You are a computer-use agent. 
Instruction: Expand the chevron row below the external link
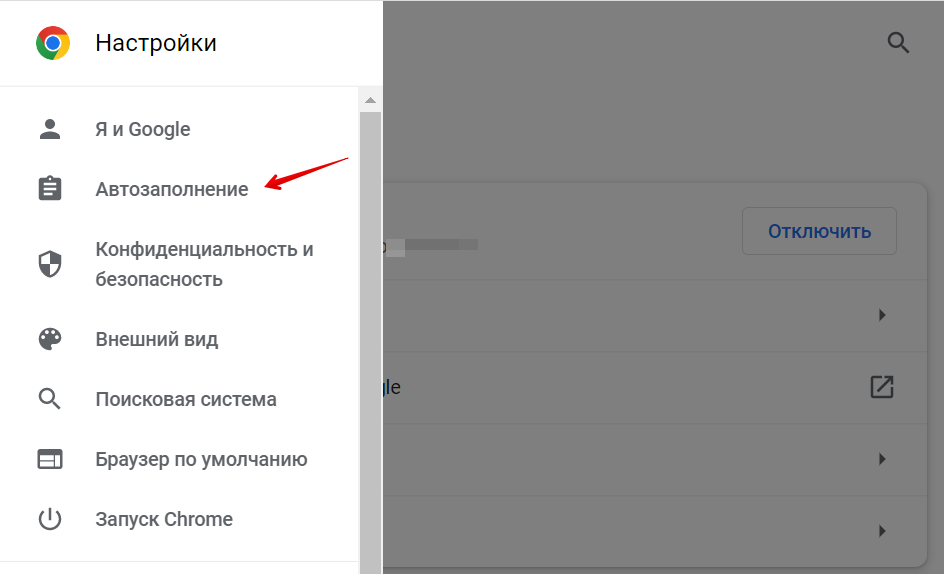(881, 459)
